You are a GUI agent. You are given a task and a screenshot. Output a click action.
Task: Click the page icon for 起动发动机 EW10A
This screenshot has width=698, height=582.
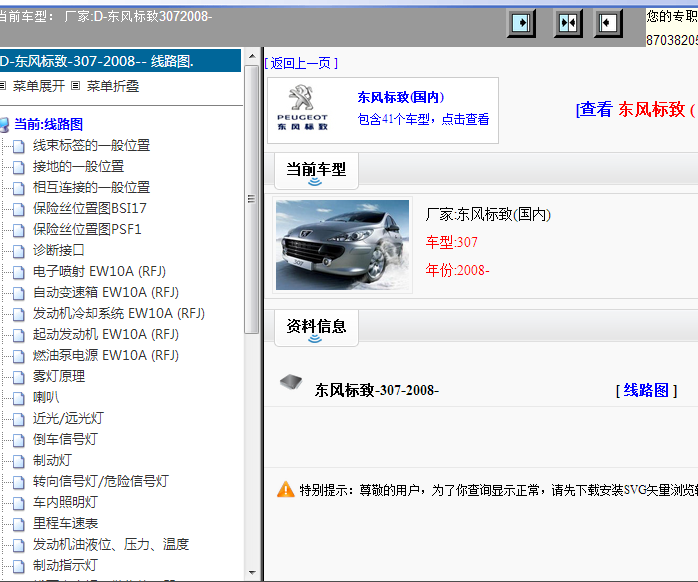coord(18,335)
